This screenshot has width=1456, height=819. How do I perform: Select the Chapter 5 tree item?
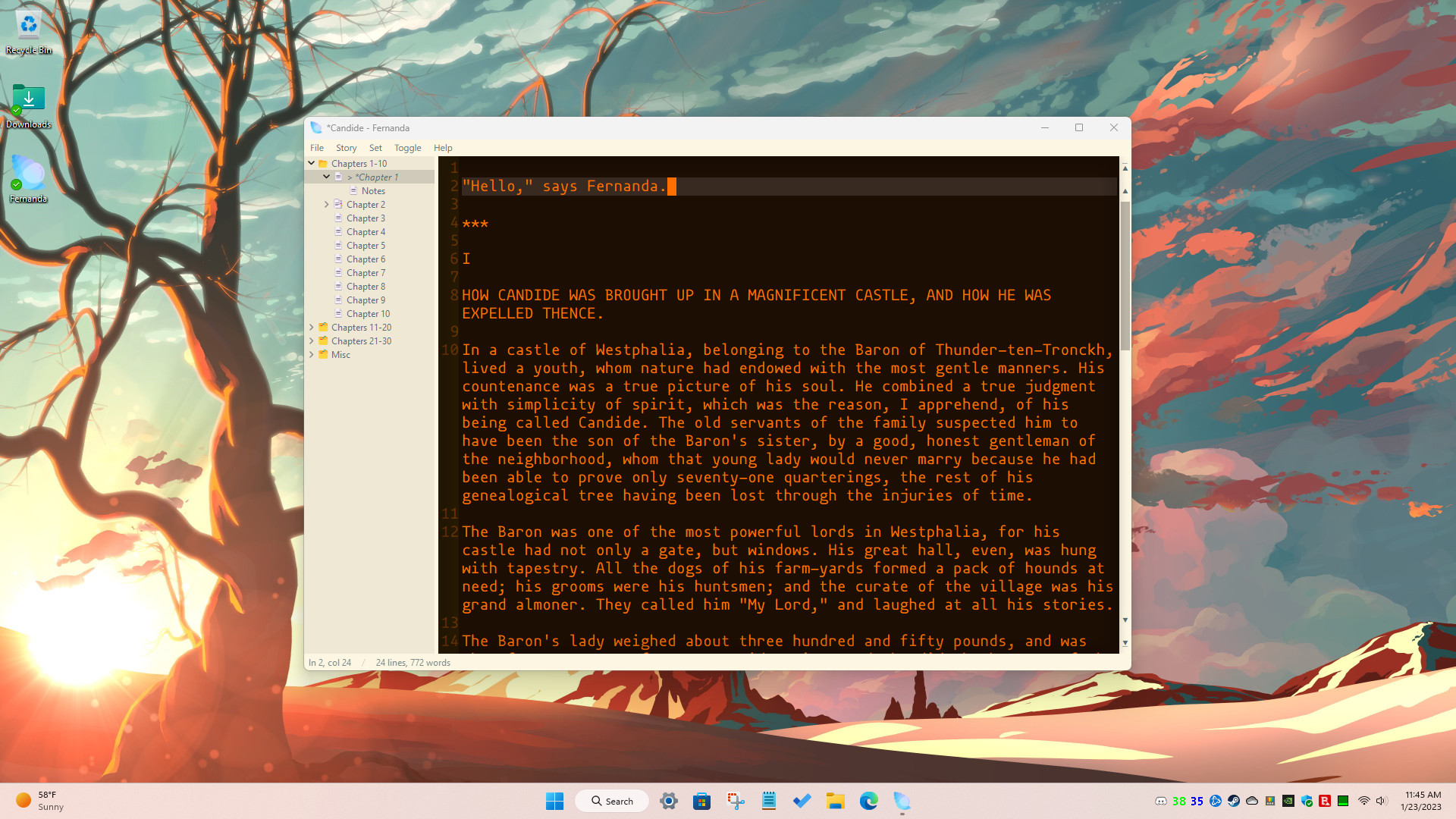click(366, 246)
